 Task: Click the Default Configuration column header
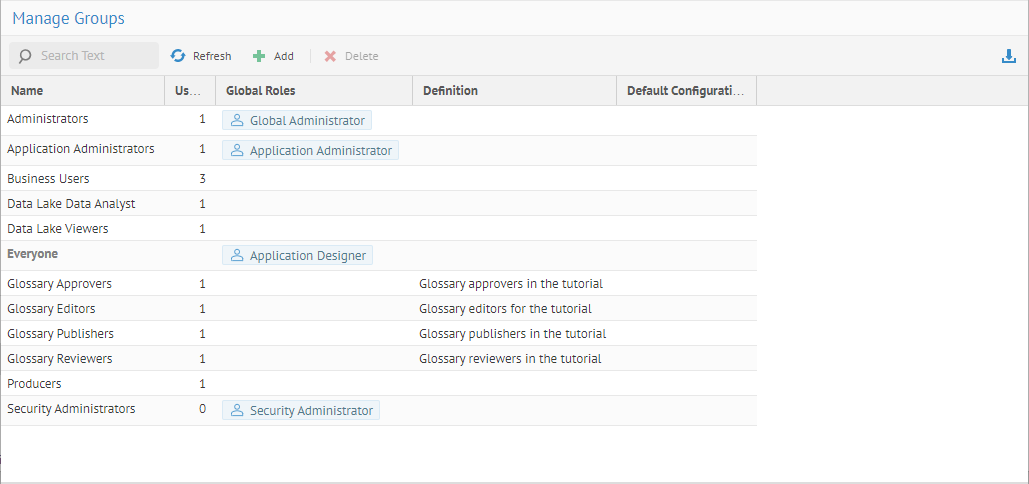pyautogui.click(x=685, y=91)
